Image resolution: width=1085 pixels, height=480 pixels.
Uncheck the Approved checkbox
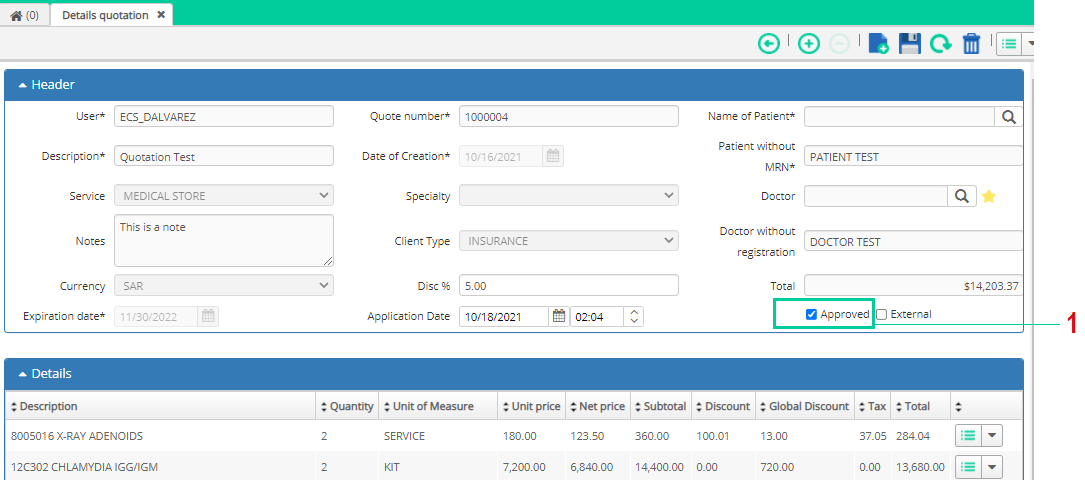pos(812,315)
